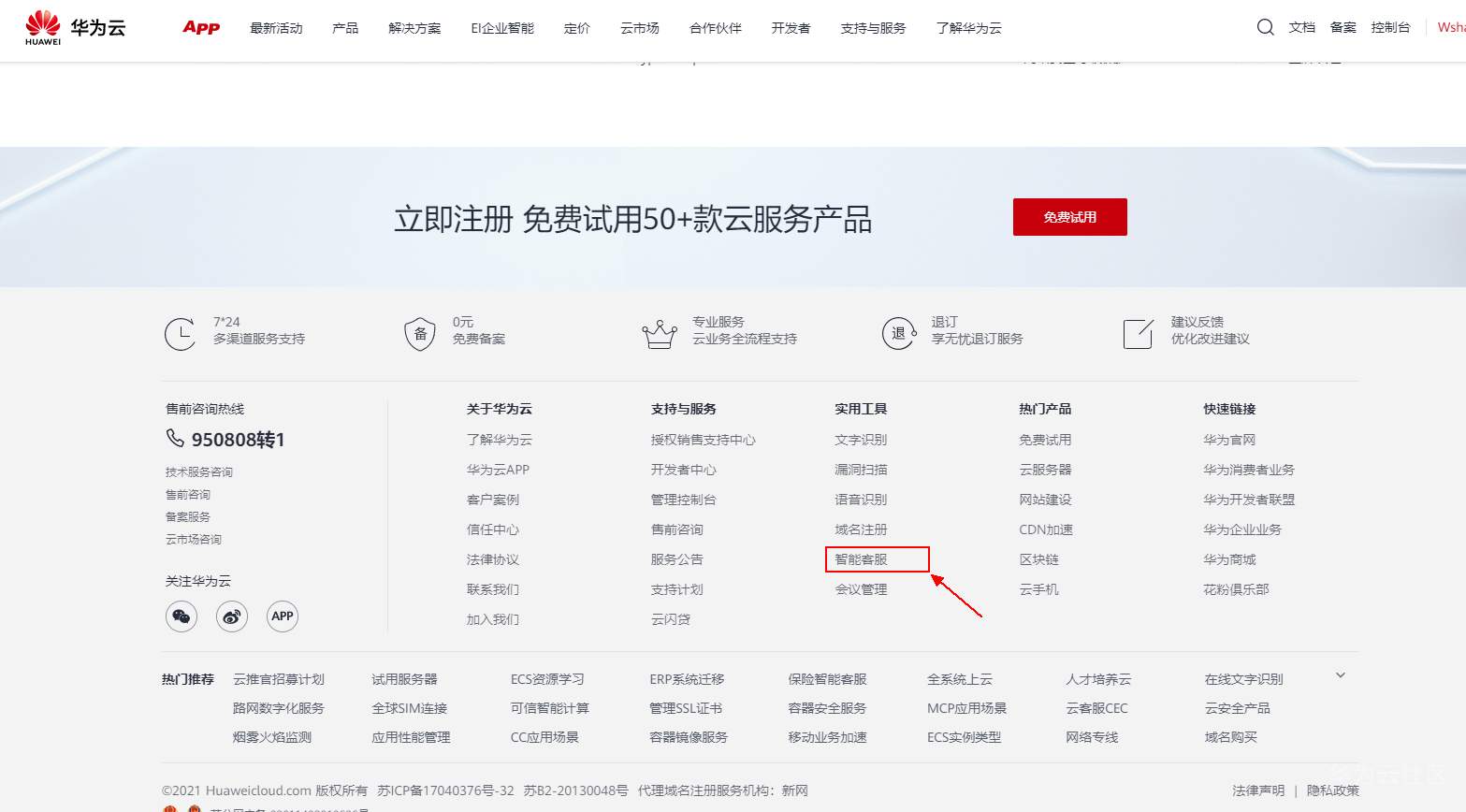
Task: Open the 域名注册 link
Action: point(862,529)
